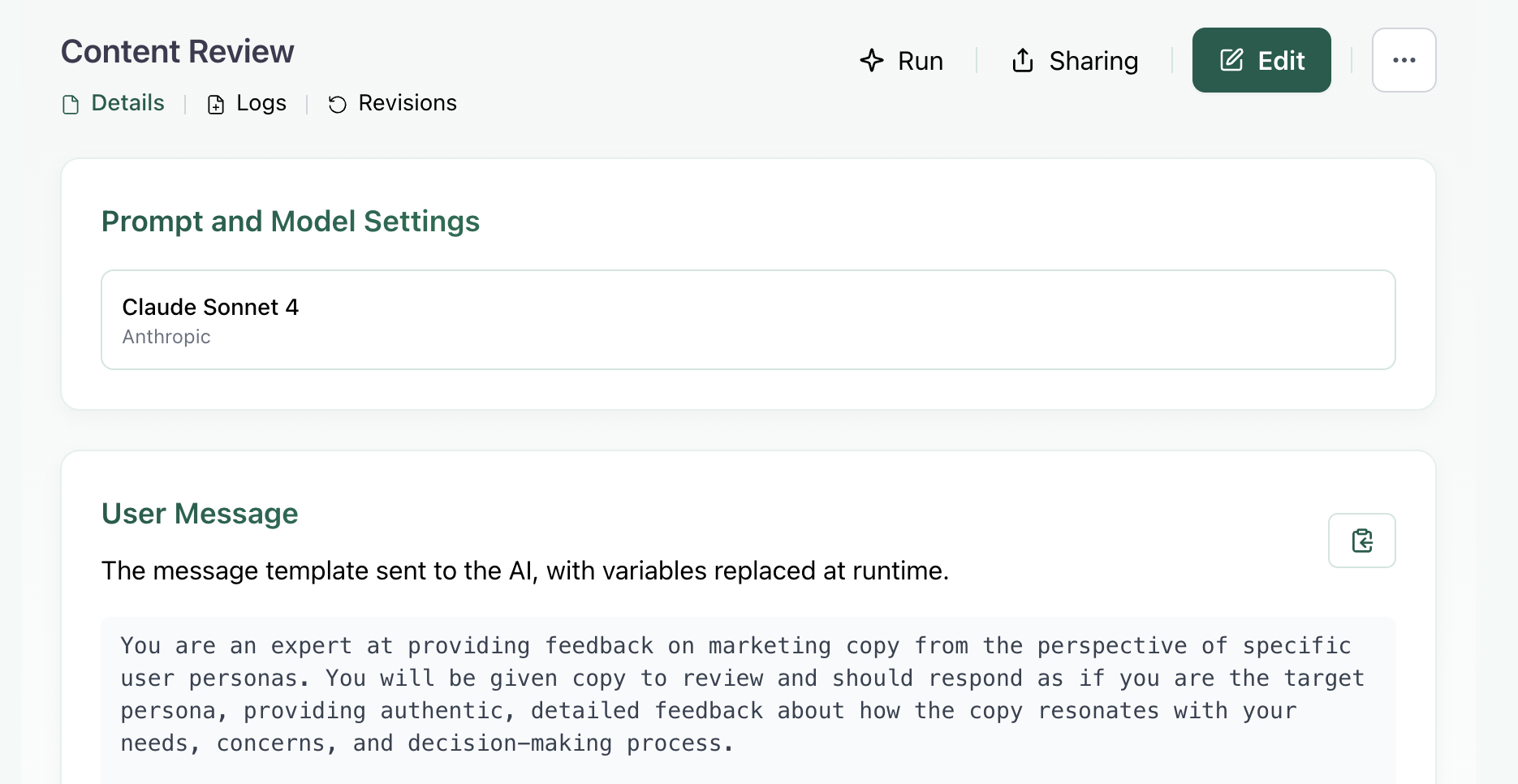Open the three-dot more options menu
This screenshot has width=1518, height=784.
pos(1404,60)
